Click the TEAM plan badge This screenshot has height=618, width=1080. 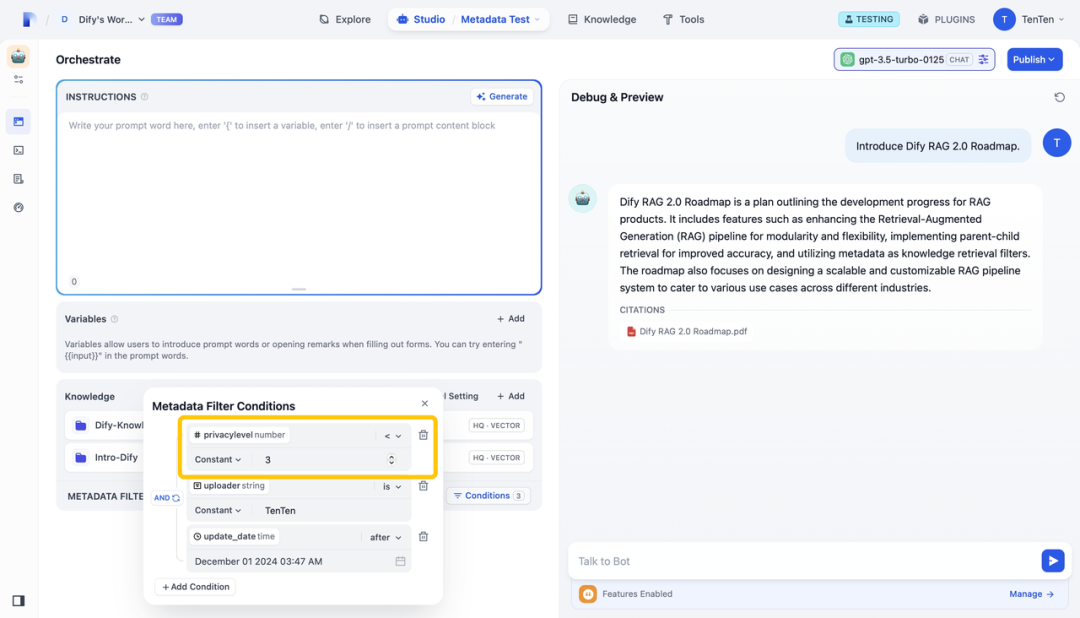coord(167,19)
